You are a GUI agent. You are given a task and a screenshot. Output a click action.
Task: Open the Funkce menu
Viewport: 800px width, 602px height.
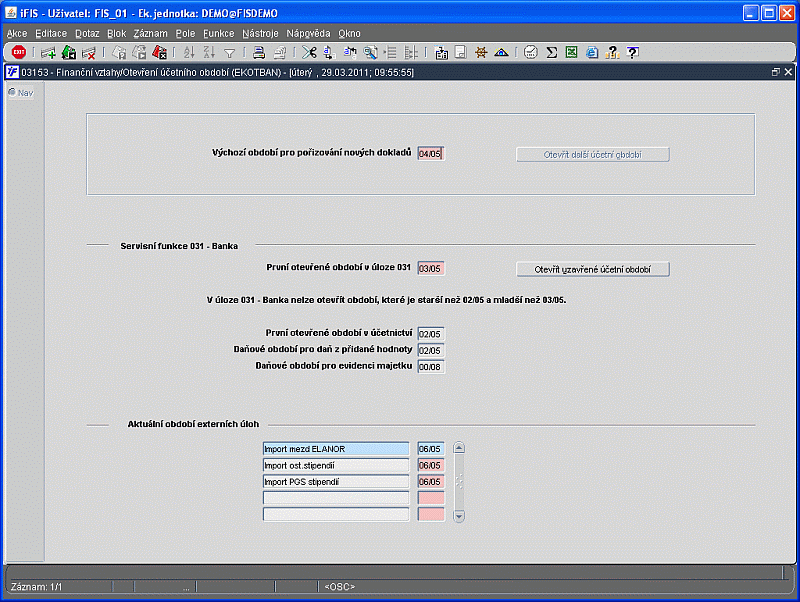[x=218, y=34]
